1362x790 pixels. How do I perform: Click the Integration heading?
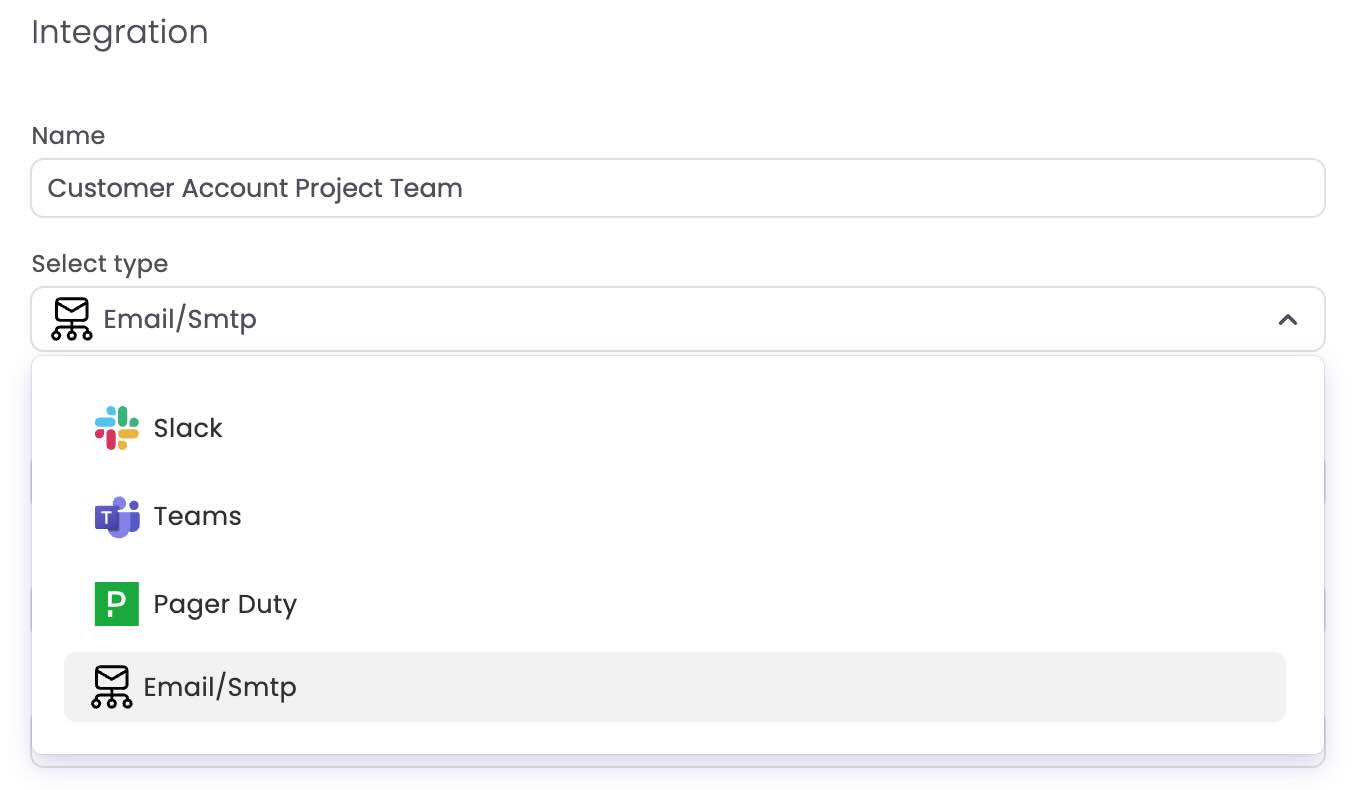(120, 32)
